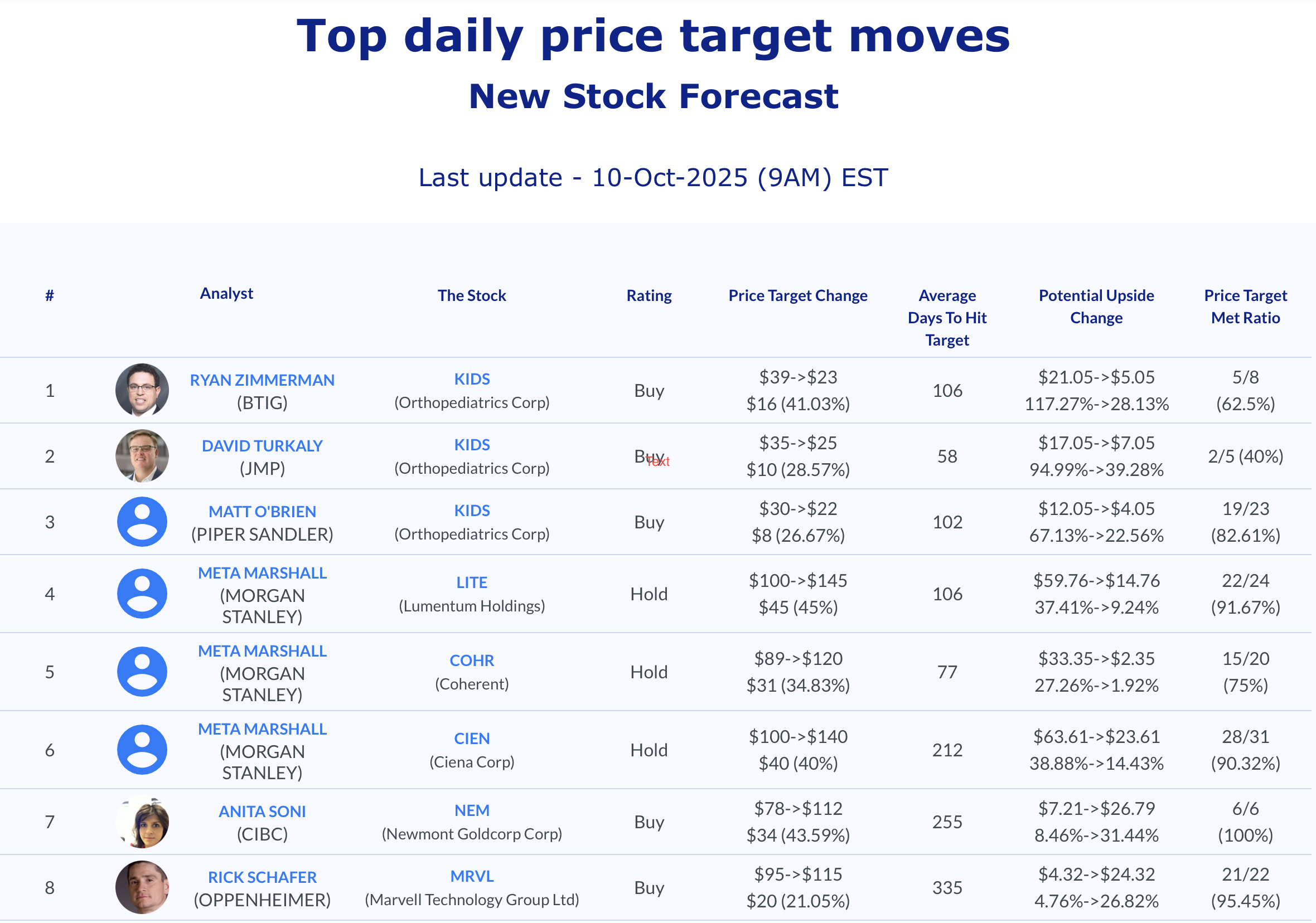Open the MRVL ticker link

point(472,876)
